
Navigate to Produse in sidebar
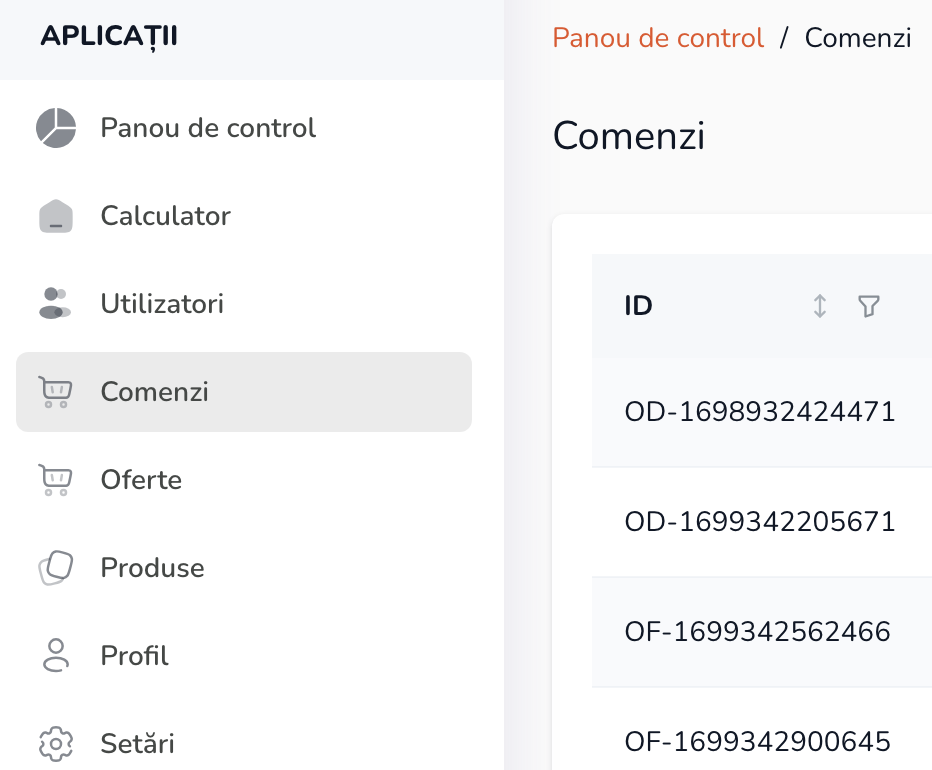(152, 568)
